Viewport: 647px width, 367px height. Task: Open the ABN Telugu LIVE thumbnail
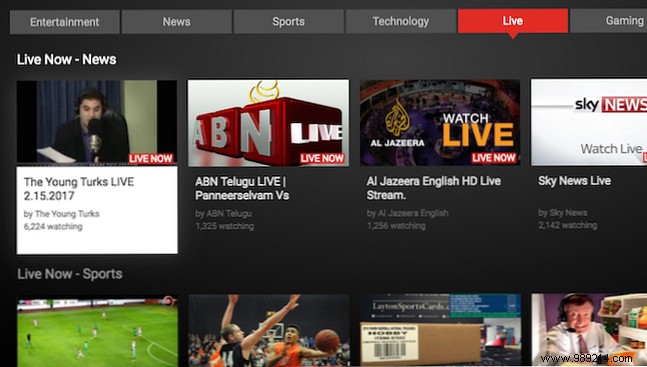[268, 123]
